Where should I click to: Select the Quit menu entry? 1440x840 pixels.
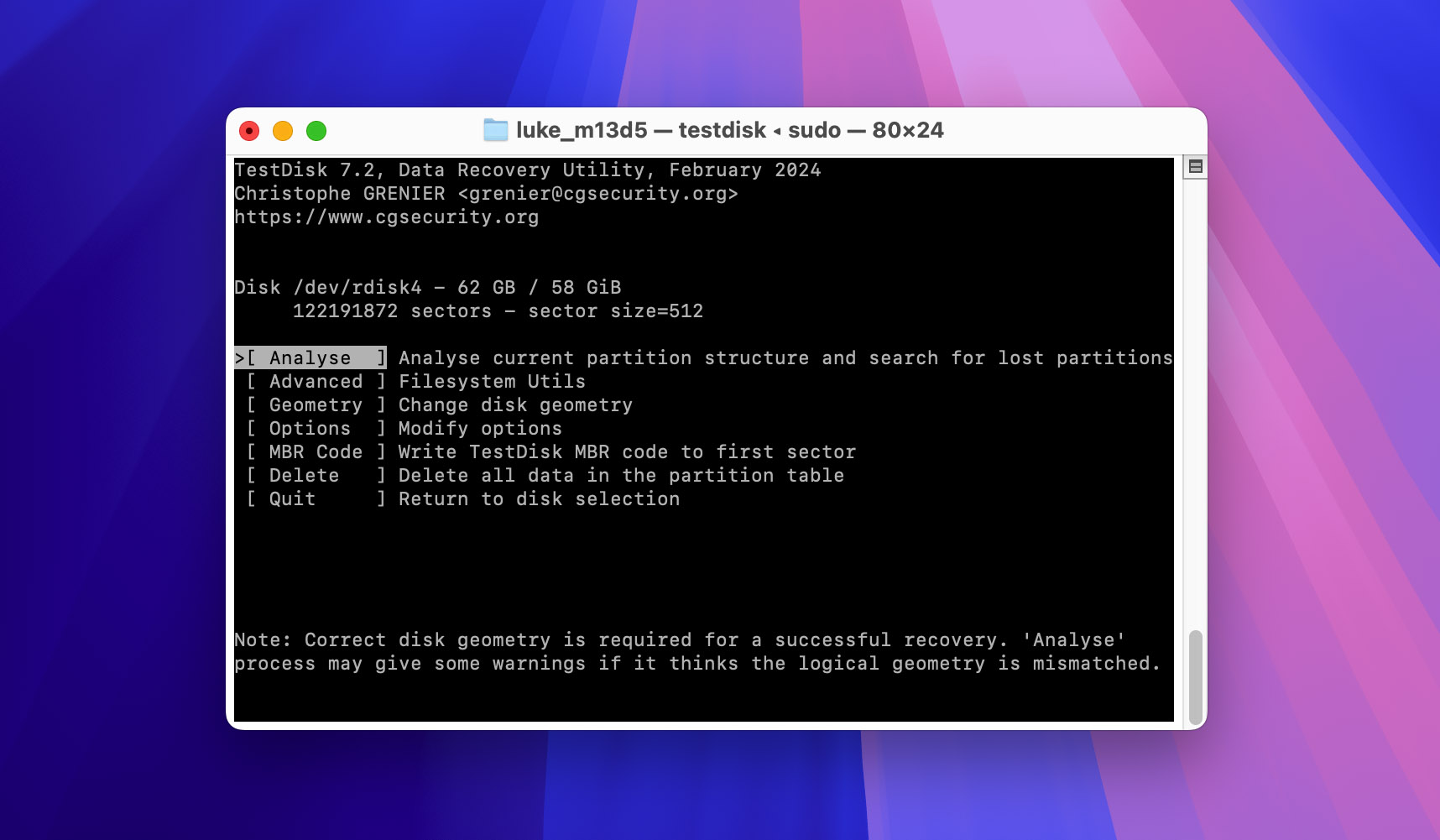click(x=316, y=498)
